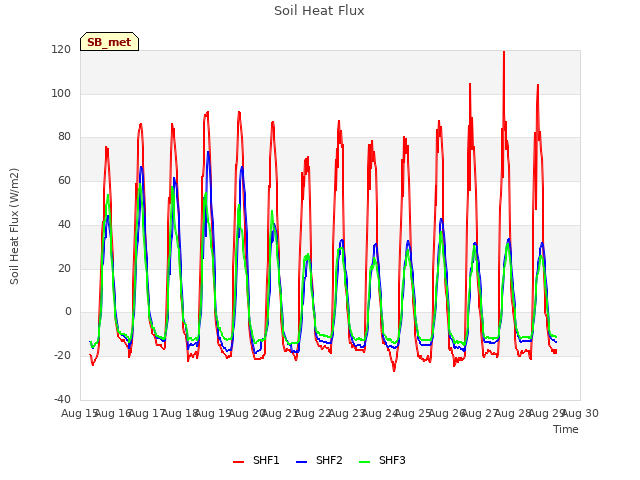Click the Time axis label
Image resolution: width=640 pixels, height=480 pixels.
pyautogui.click(x=566, y=429)
